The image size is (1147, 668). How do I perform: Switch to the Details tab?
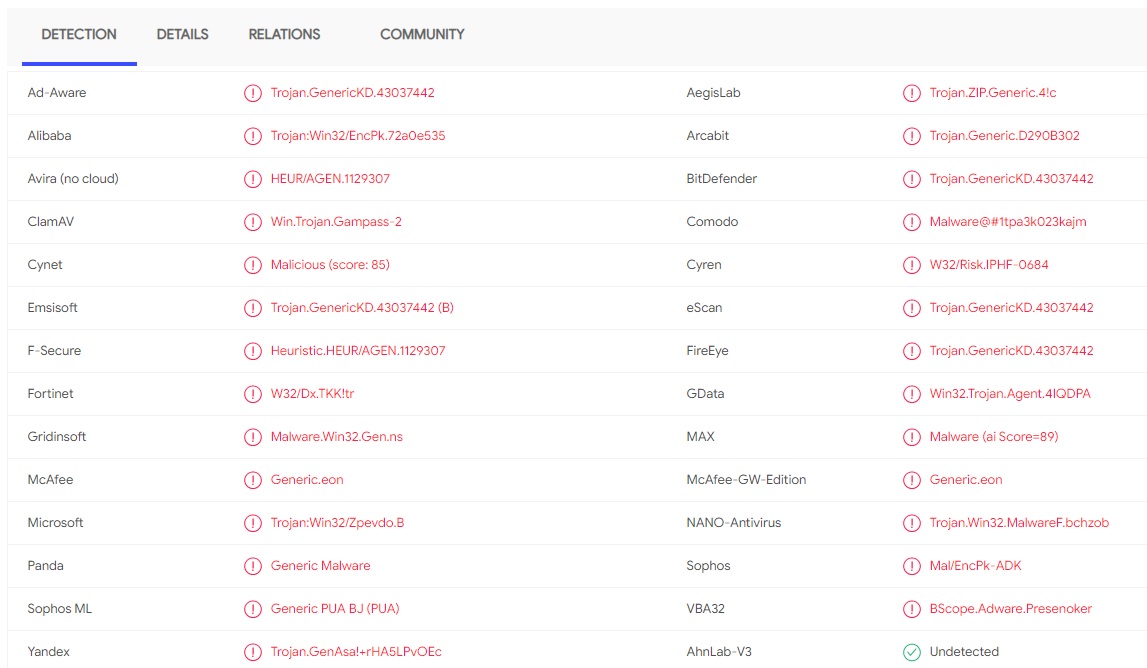[182, 34]
